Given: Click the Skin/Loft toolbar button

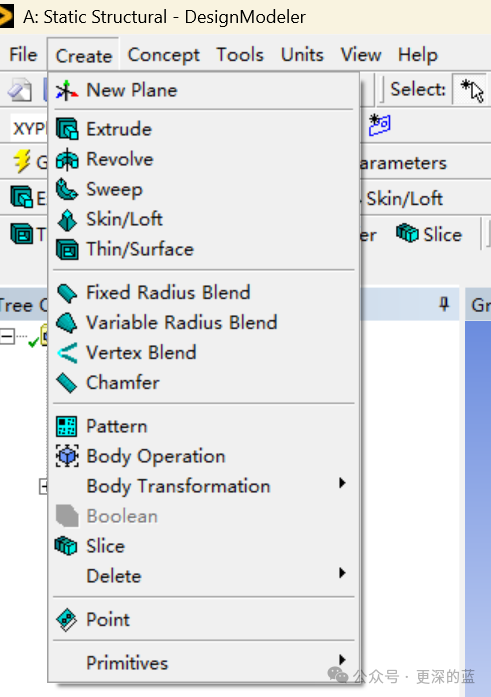Looking at the screenshot, I should [403, 198].
